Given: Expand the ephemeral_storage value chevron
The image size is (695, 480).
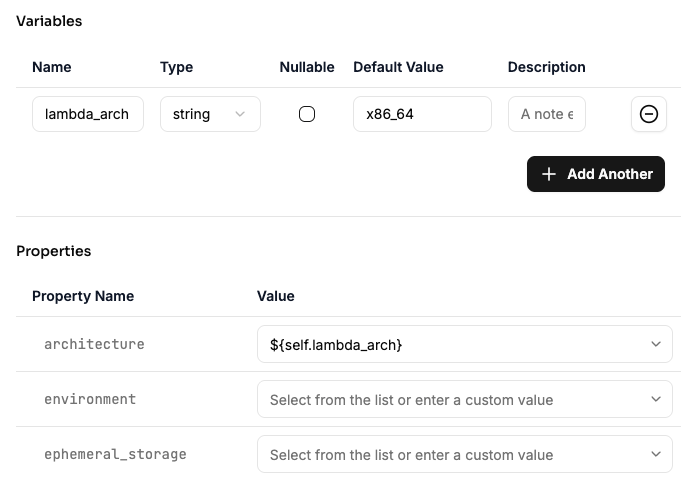Looking at the screenshot, I should click(x=656, y=454).
